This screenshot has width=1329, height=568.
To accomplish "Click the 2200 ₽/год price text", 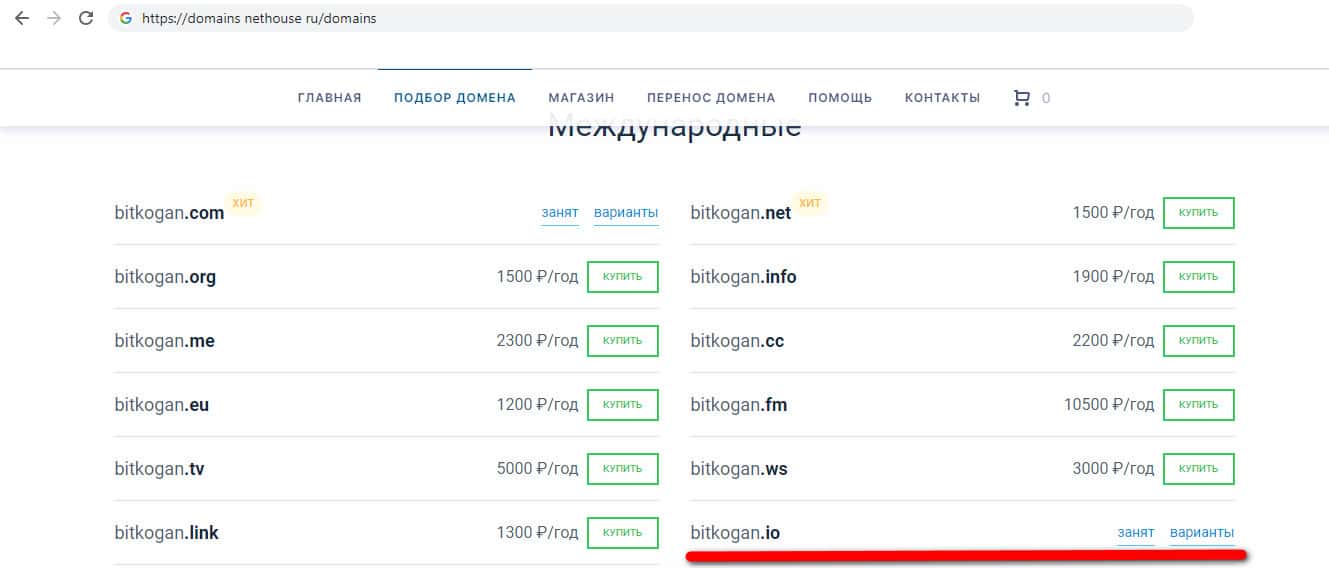I will pos(1113,341).
